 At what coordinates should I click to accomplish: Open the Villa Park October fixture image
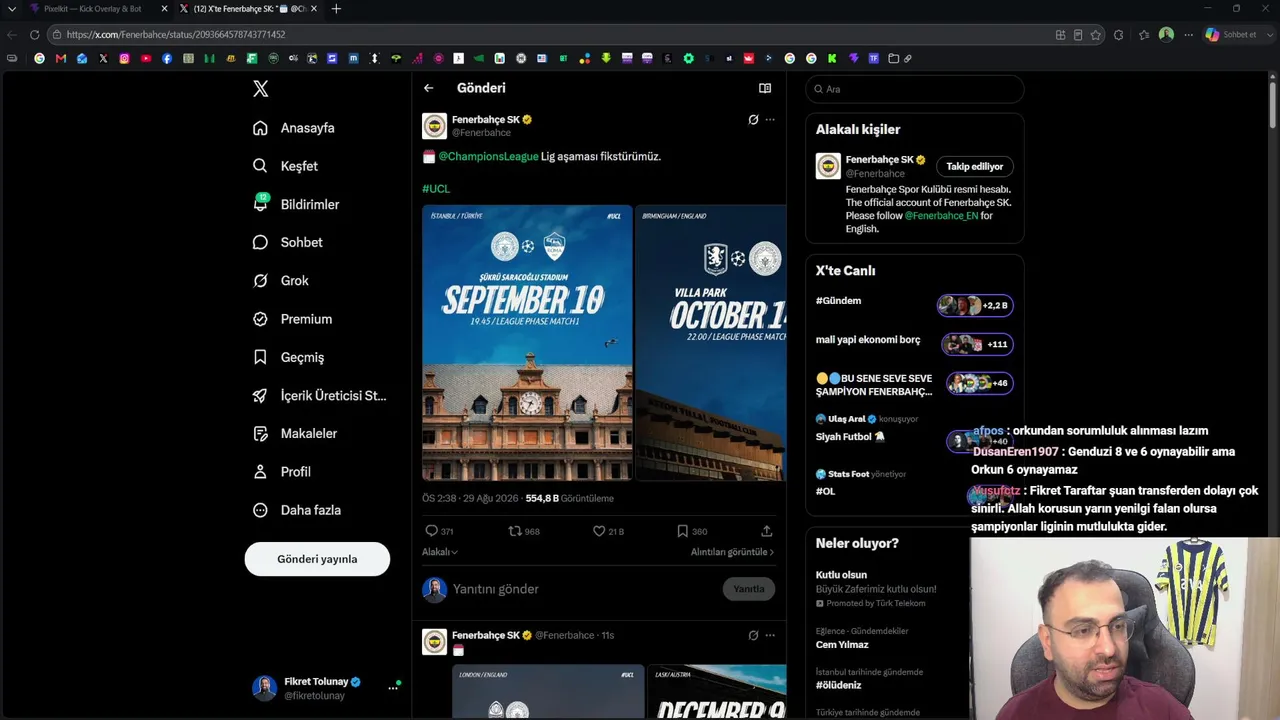click(711, 343)
